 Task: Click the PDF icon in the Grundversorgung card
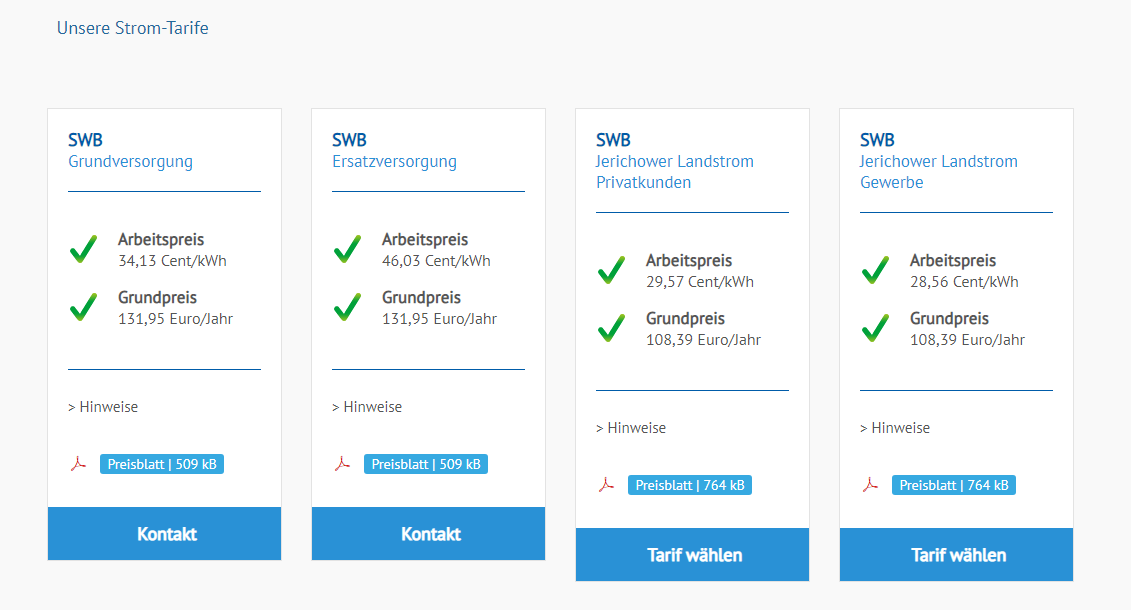78,464
